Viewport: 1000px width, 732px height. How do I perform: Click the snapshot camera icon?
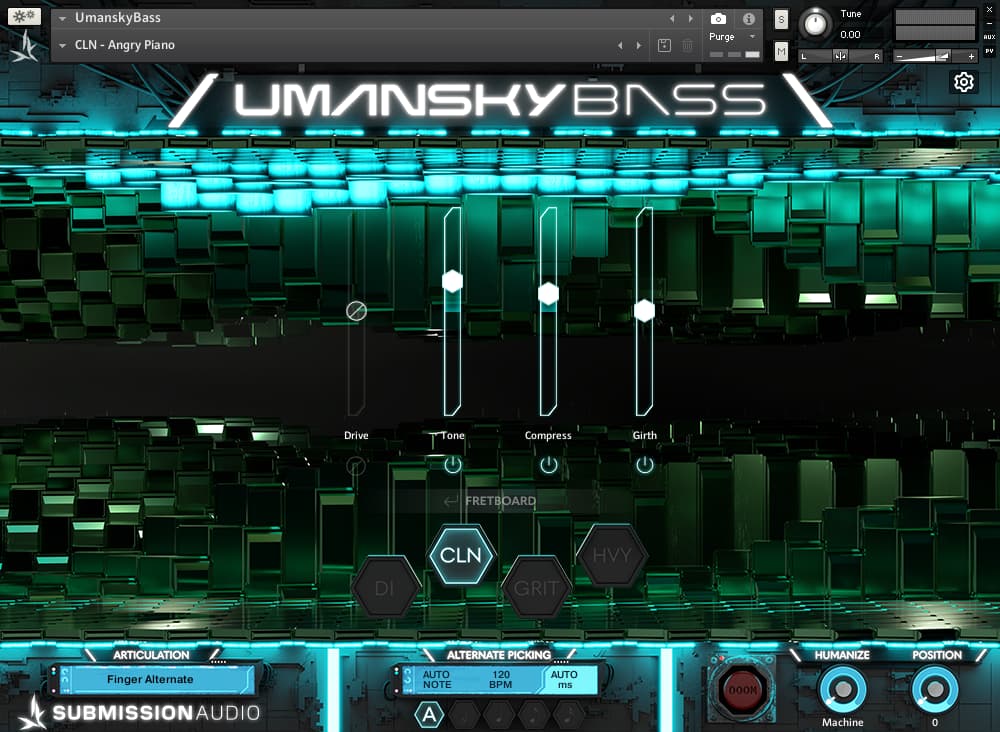pos(718,17)
